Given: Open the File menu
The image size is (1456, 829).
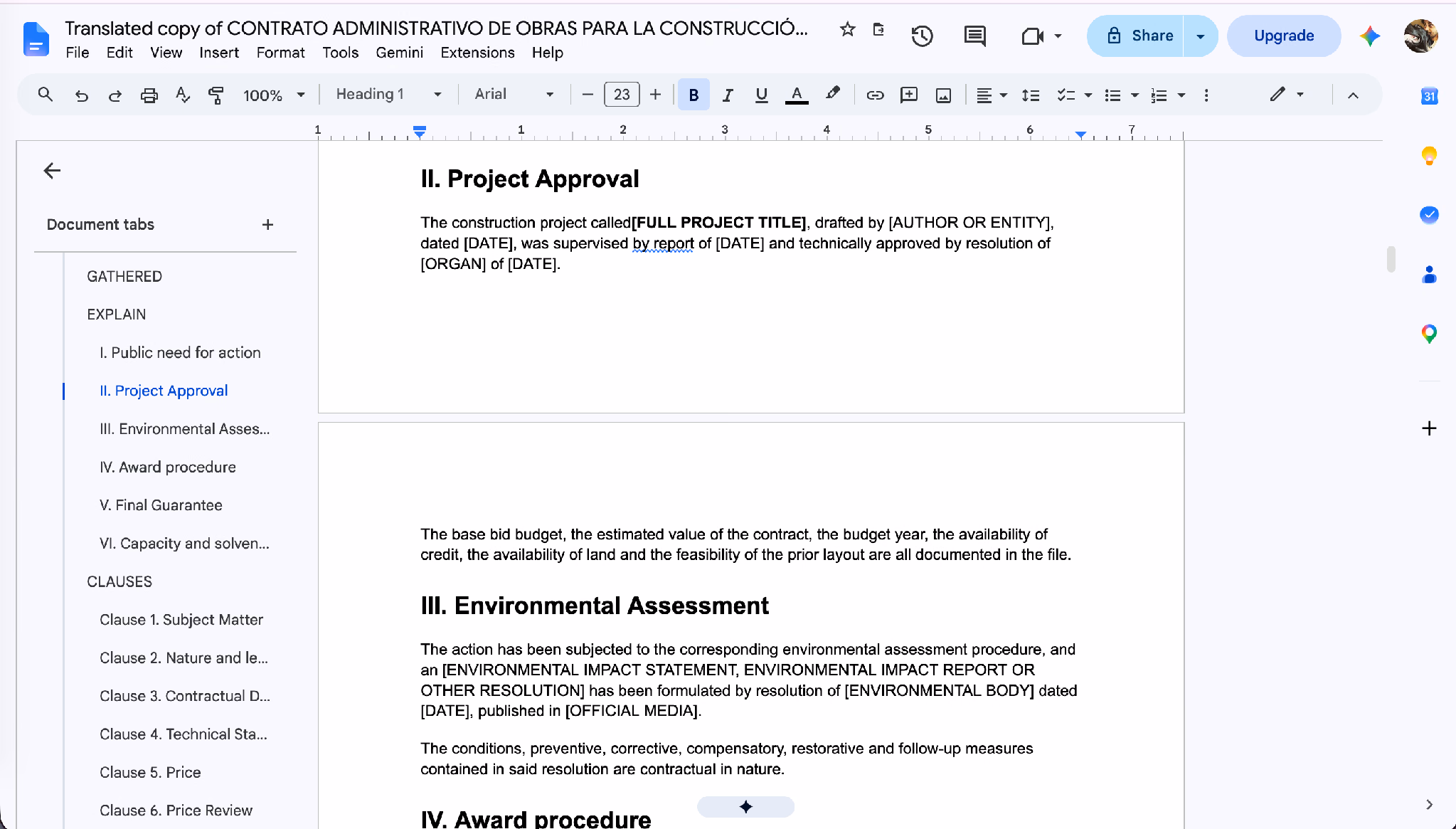Looking at the screenshot, I should tap(77, 53).
